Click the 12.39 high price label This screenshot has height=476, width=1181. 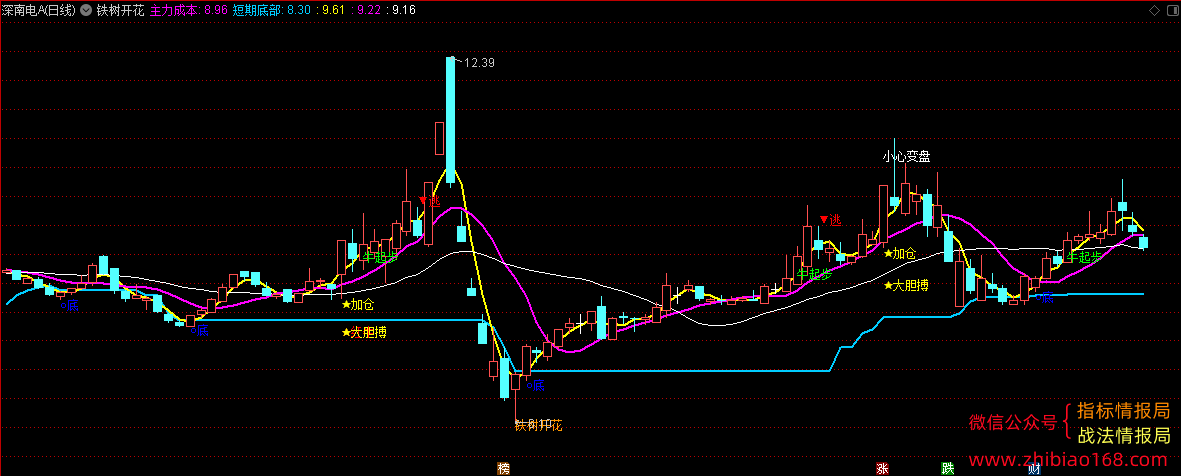coord(480,63)
